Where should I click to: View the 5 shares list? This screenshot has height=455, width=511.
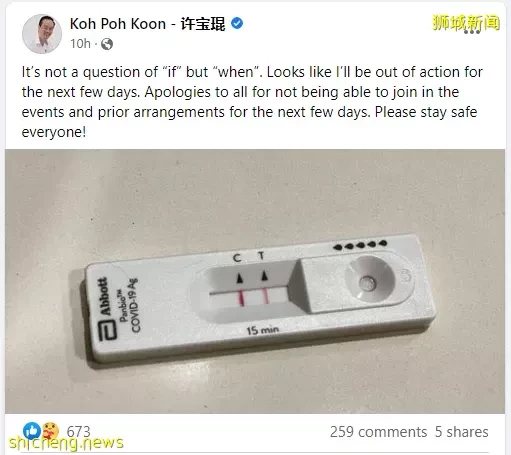(461, 432)
